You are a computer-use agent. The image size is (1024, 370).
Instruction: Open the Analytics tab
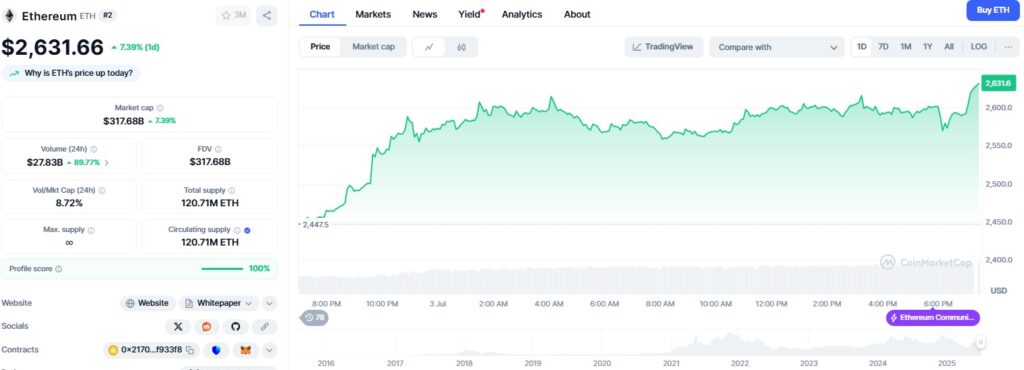pos(522,14)
